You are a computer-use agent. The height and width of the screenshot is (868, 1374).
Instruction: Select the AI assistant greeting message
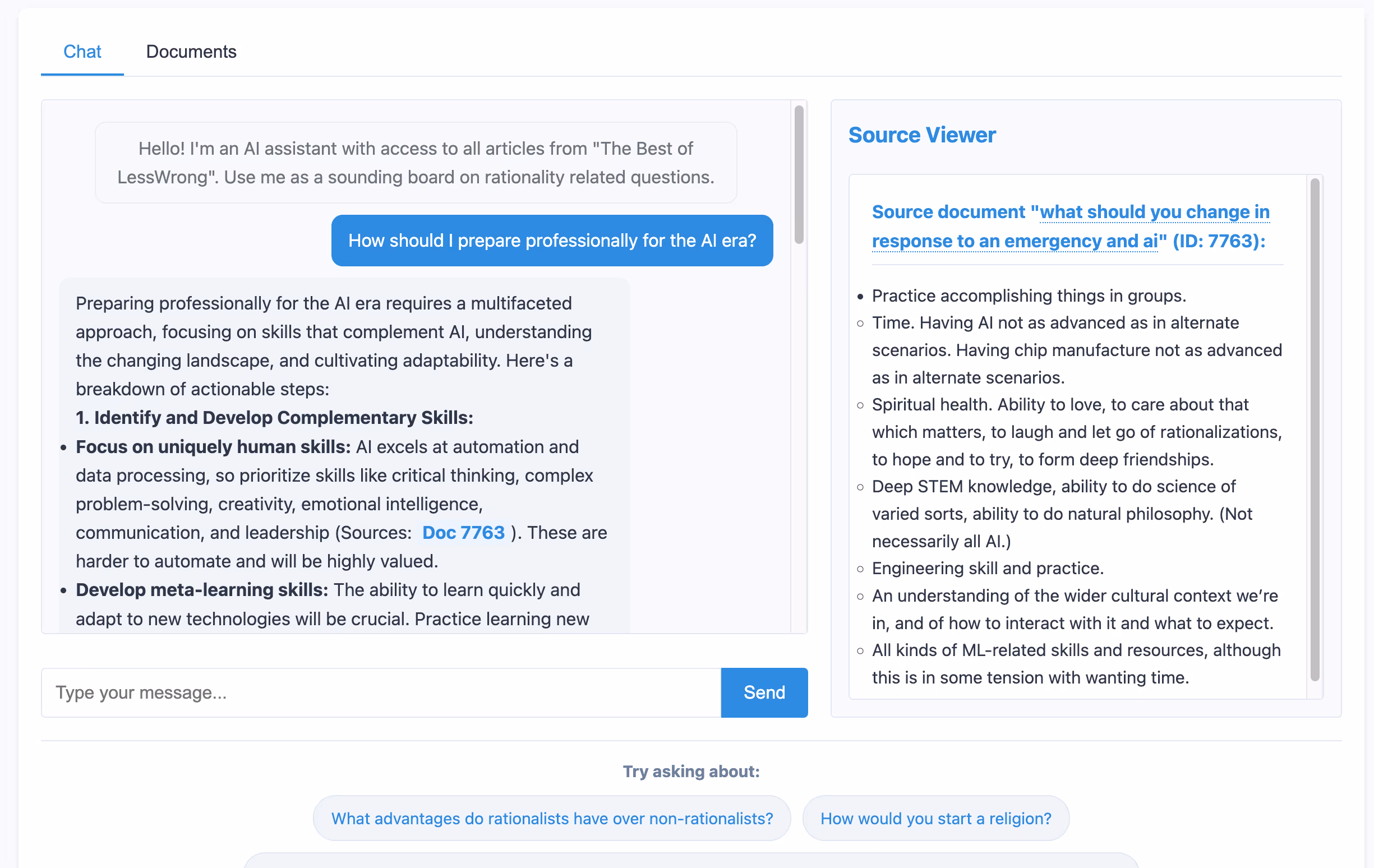(416, 163)
